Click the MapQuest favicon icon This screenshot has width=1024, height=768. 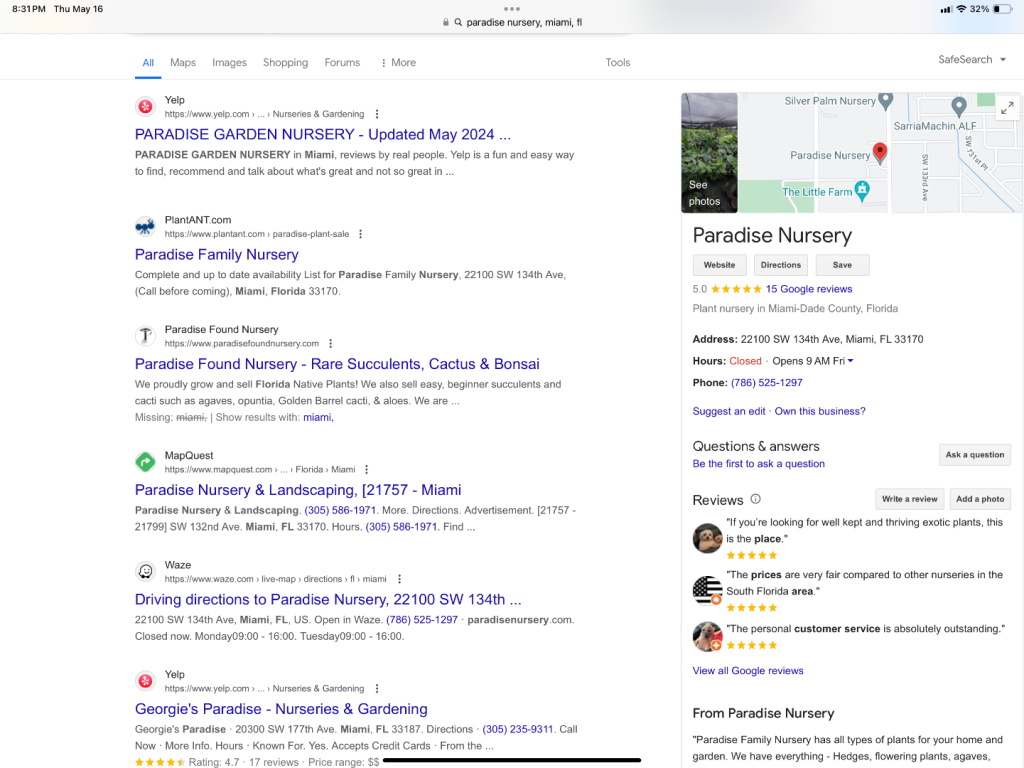click(x=146, y=462)
